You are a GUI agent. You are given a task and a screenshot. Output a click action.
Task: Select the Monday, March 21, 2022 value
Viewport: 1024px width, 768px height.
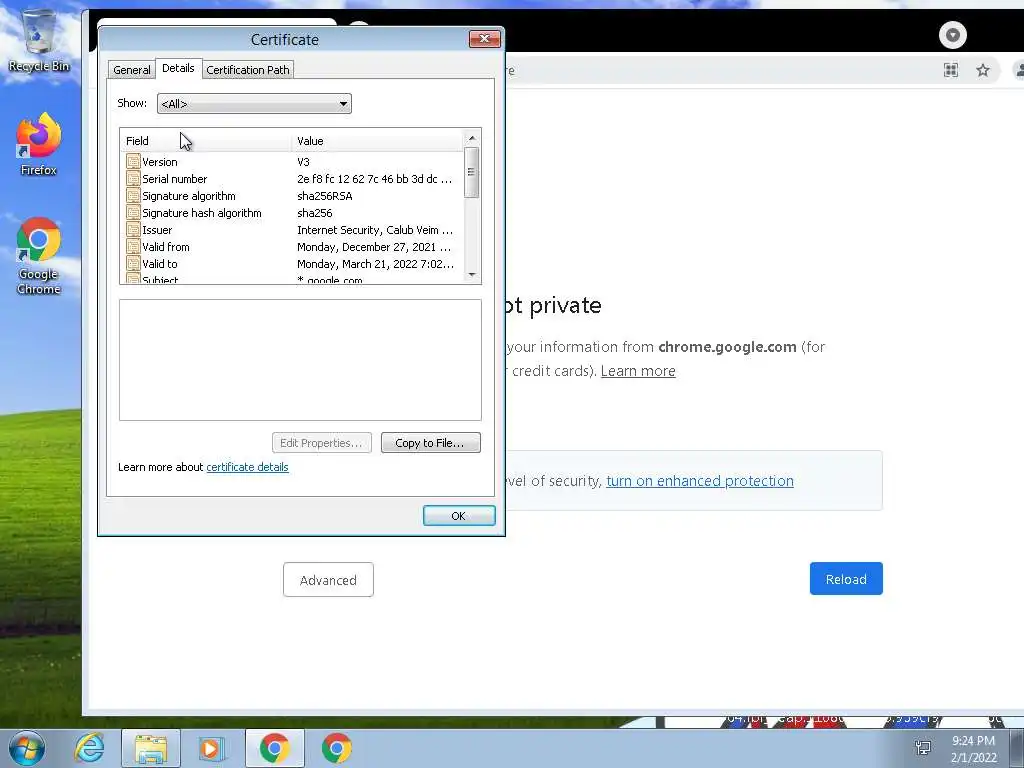tap(376, 264)
